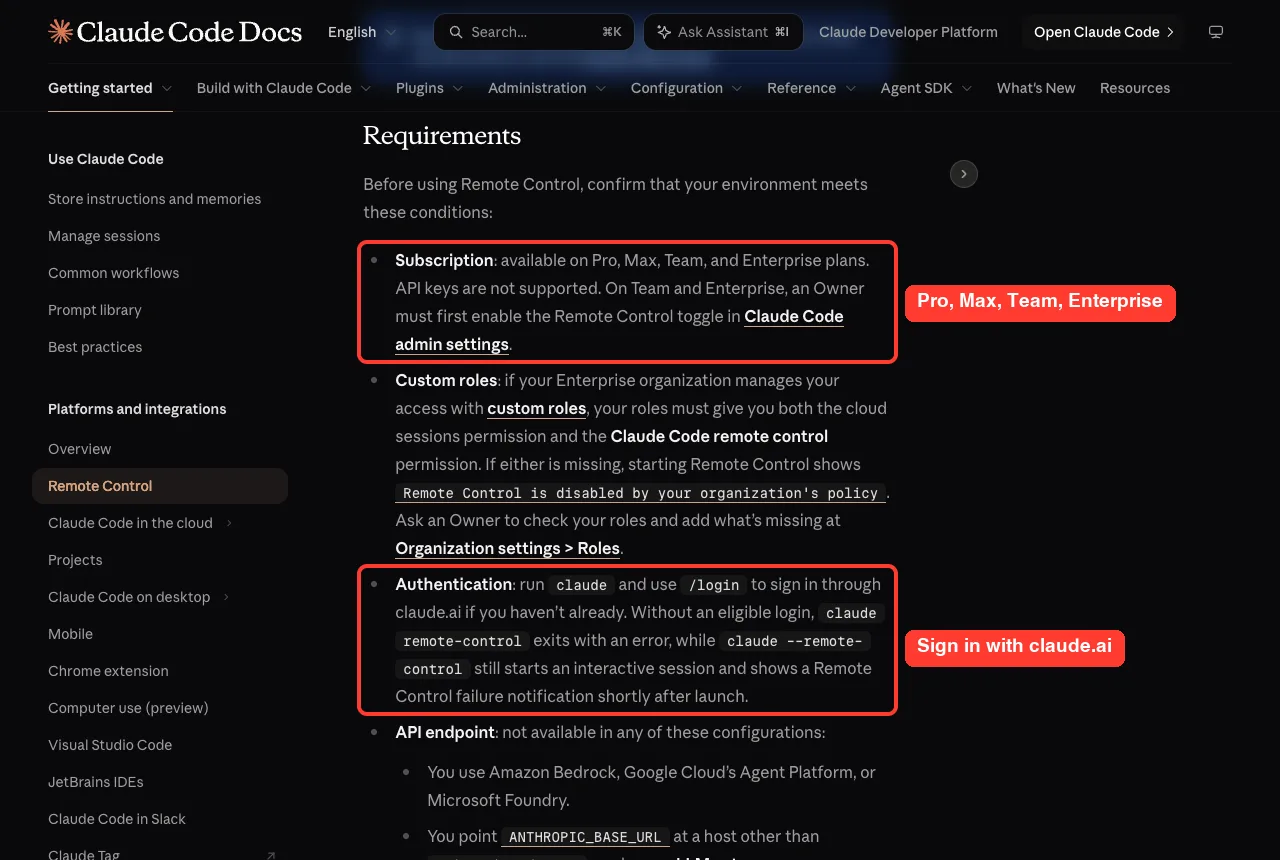
Task: Open the Reference dropdown menu
Action: 812,88
